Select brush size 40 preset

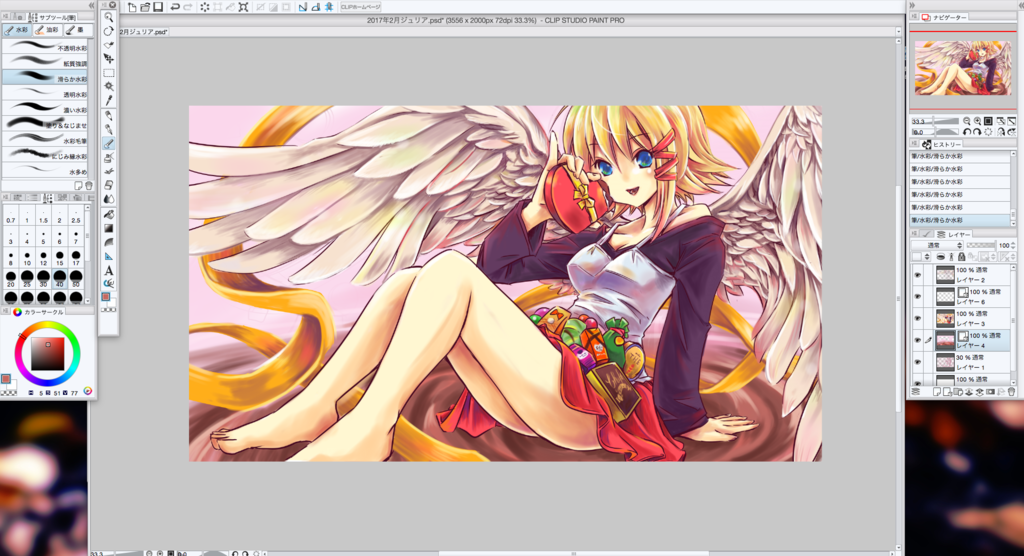(x=59, y=278)
